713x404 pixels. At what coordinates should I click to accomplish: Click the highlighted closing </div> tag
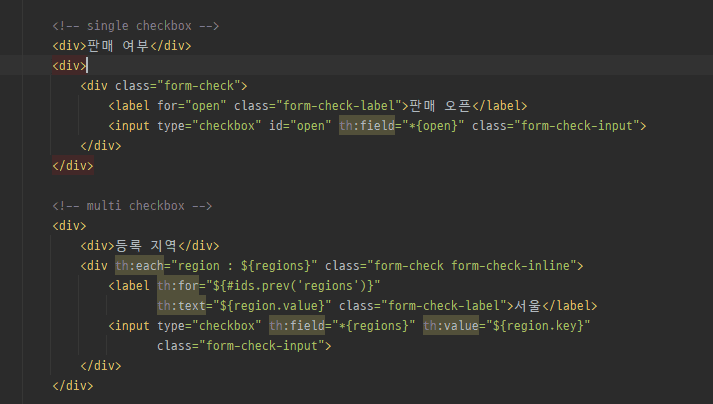pos(73,166)
